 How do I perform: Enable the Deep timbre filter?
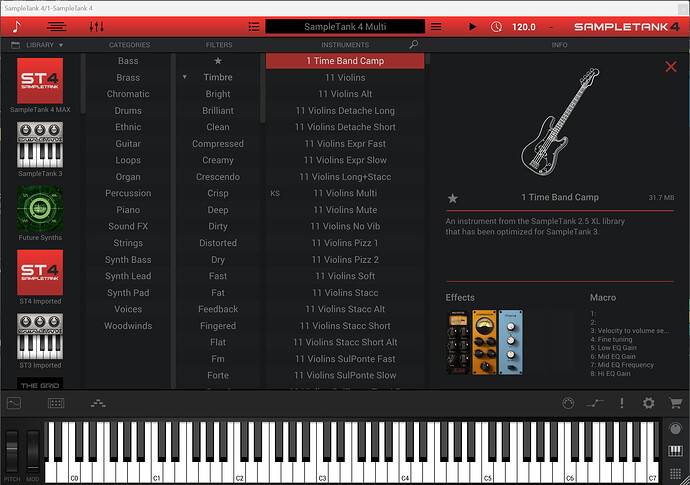[218, 210]
